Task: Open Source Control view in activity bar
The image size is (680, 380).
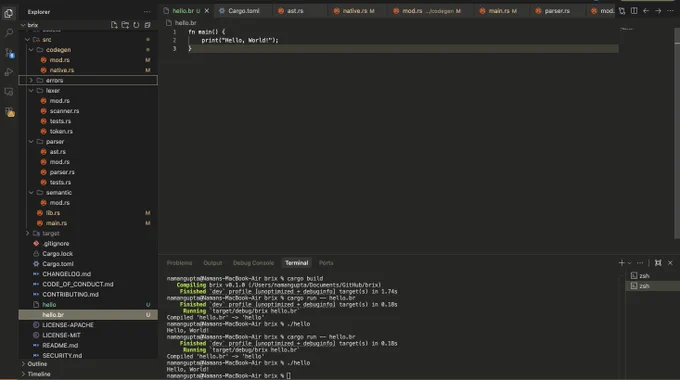Action: 9,52
